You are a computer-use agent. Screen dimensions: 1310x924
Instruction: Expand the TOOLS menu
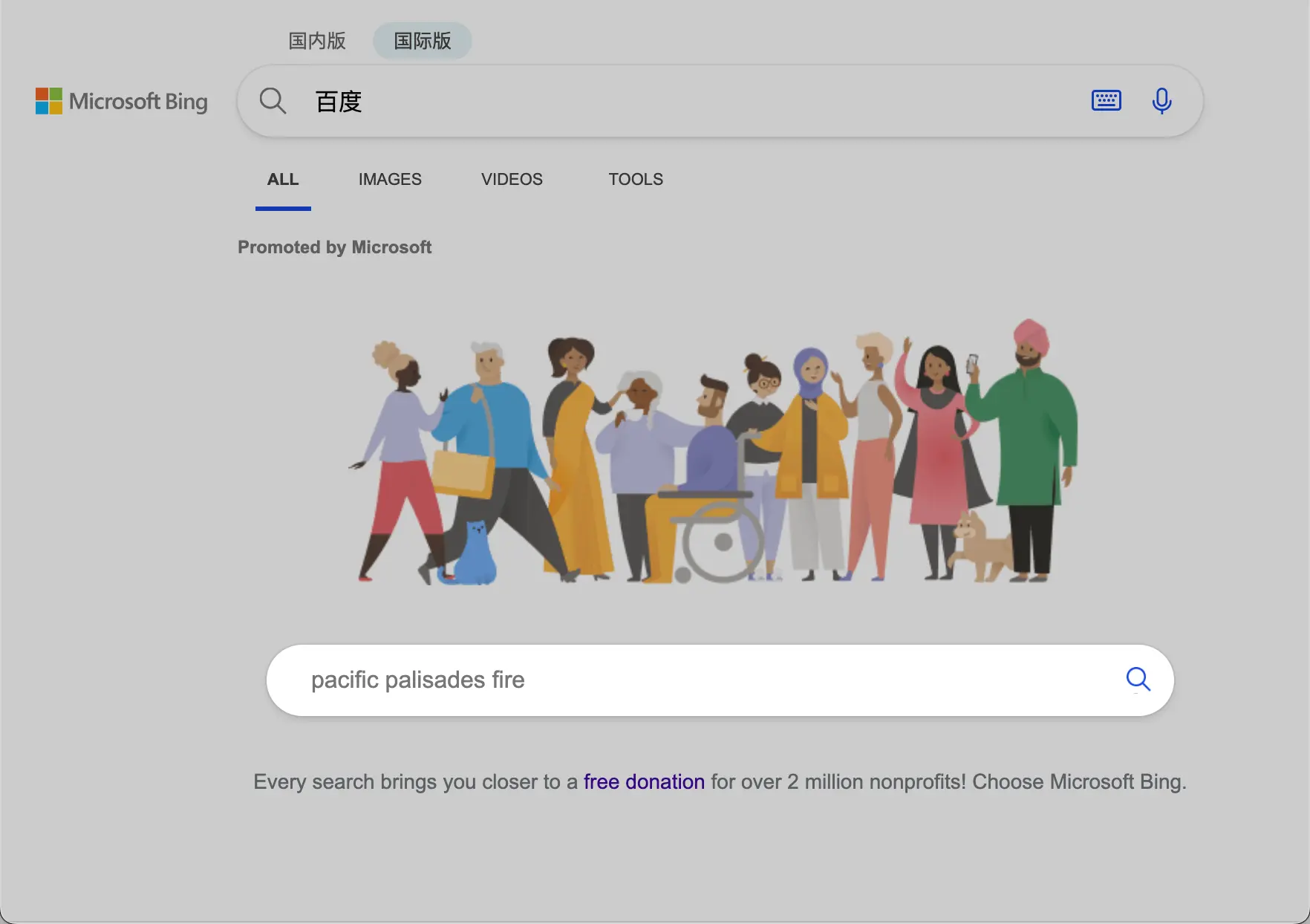[x=636, y=180]
